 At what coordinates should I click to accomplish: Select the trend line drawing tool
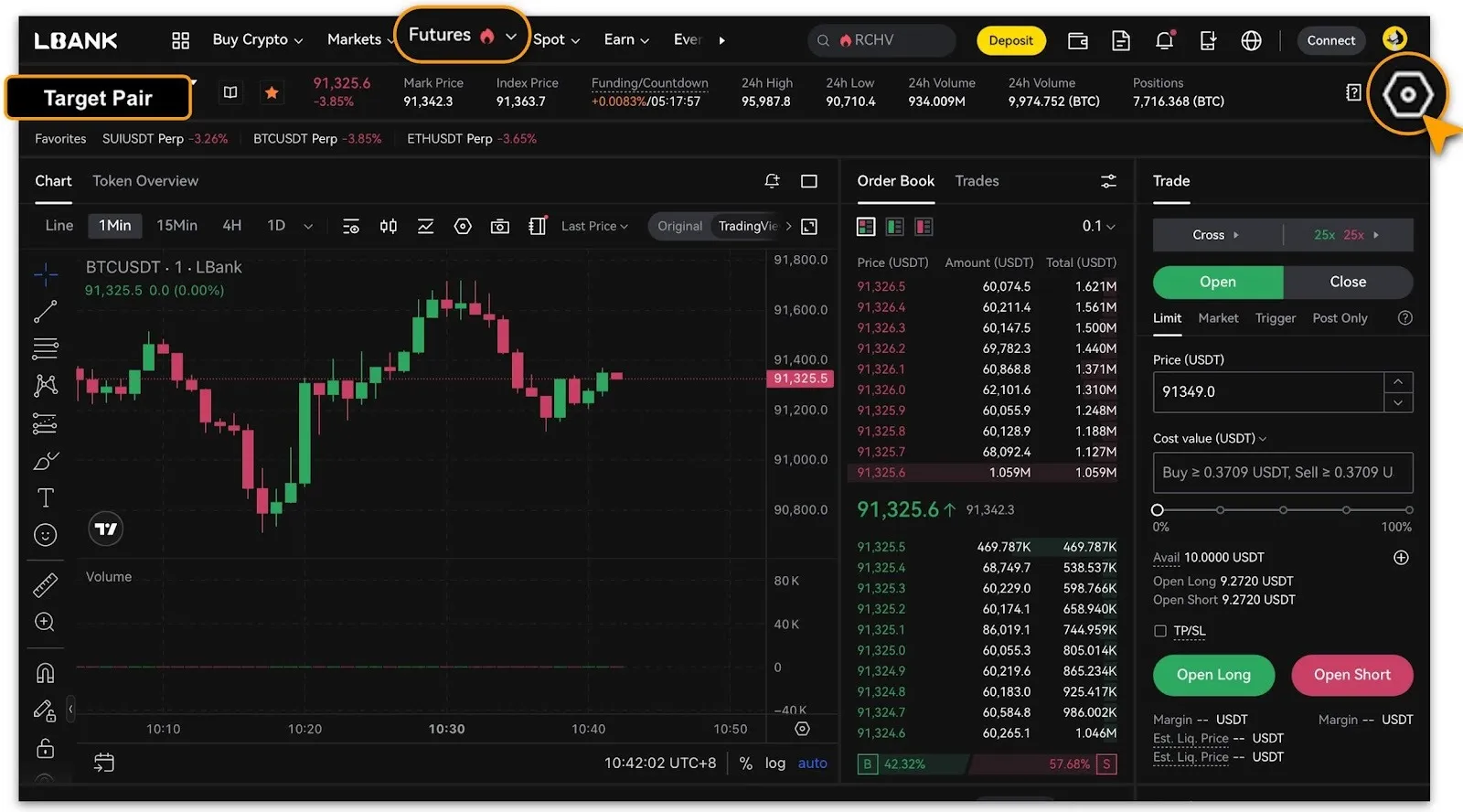45,312
